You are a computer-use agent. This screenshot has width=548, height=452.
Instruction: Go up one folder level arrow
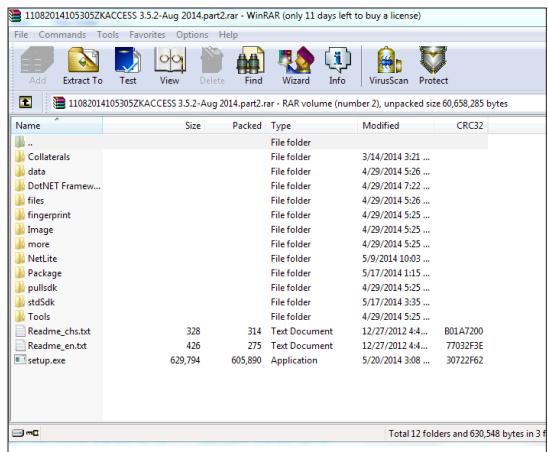click(26, 102)
